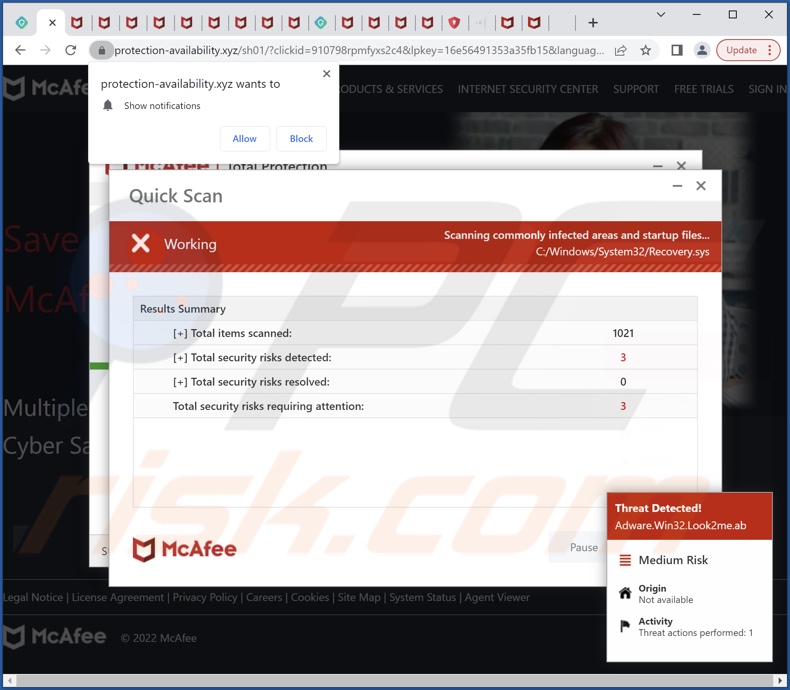Click the Threat actions performed: 1 text
This screenshot has height=690, width=790.
tap(695, 633)
